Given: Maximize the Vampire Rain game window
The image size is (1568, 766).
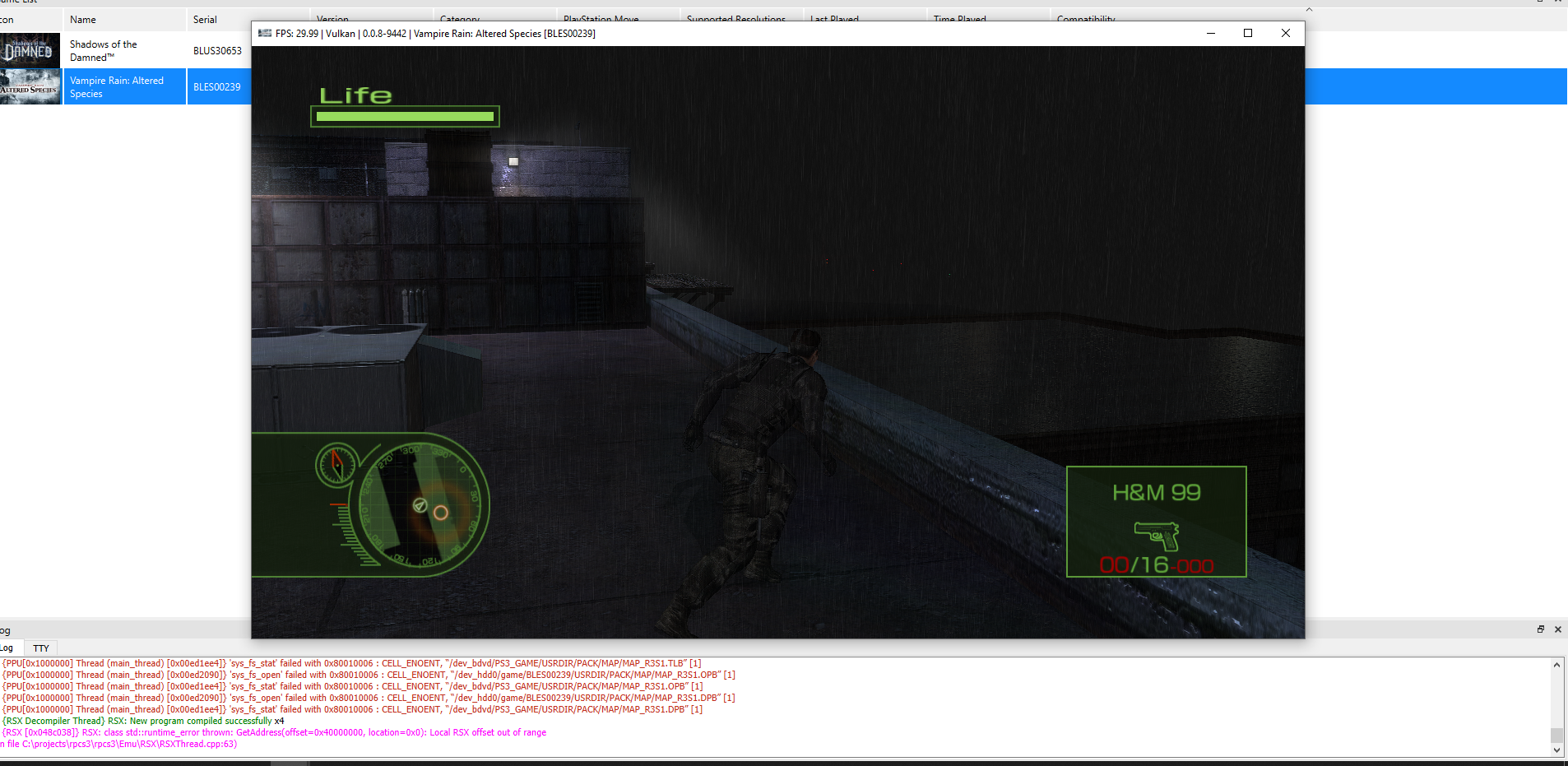Looking at the screenshot, I should pyautogui.click(x=1248, y=33).
